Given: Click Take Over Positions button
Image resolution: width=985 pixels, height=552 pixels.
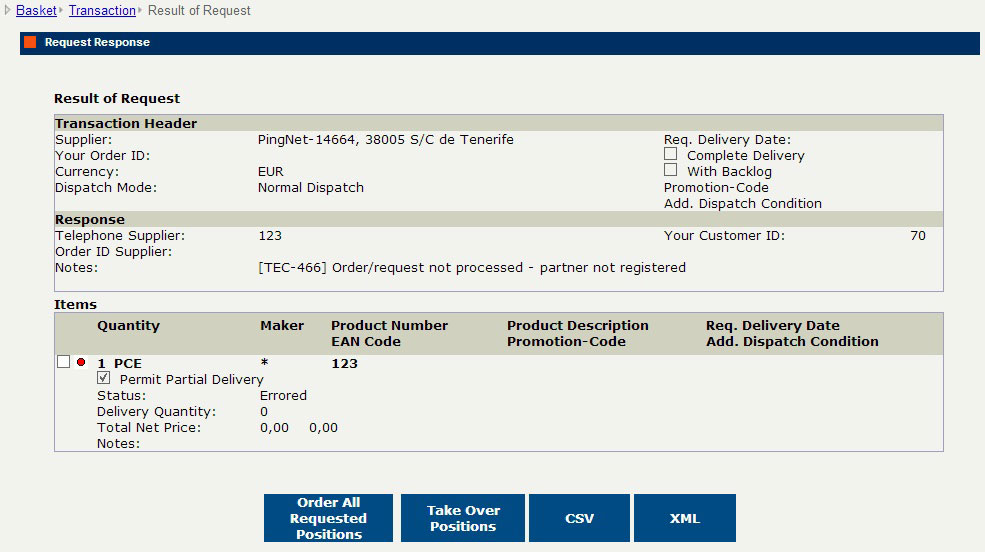Looking at the screenshot, I should pos(463,518).
